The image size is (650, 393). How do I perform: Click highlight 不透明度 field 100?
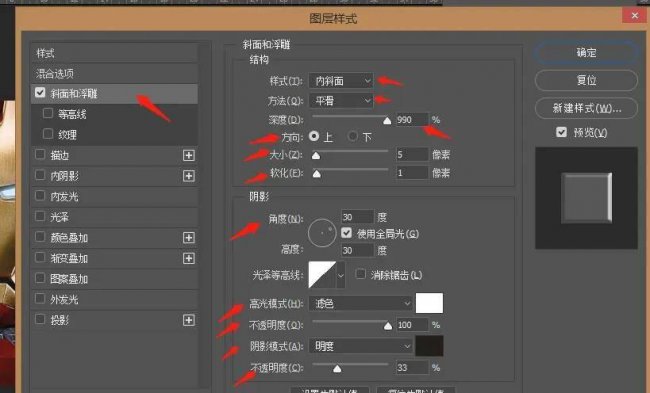[x=412, y=325]
